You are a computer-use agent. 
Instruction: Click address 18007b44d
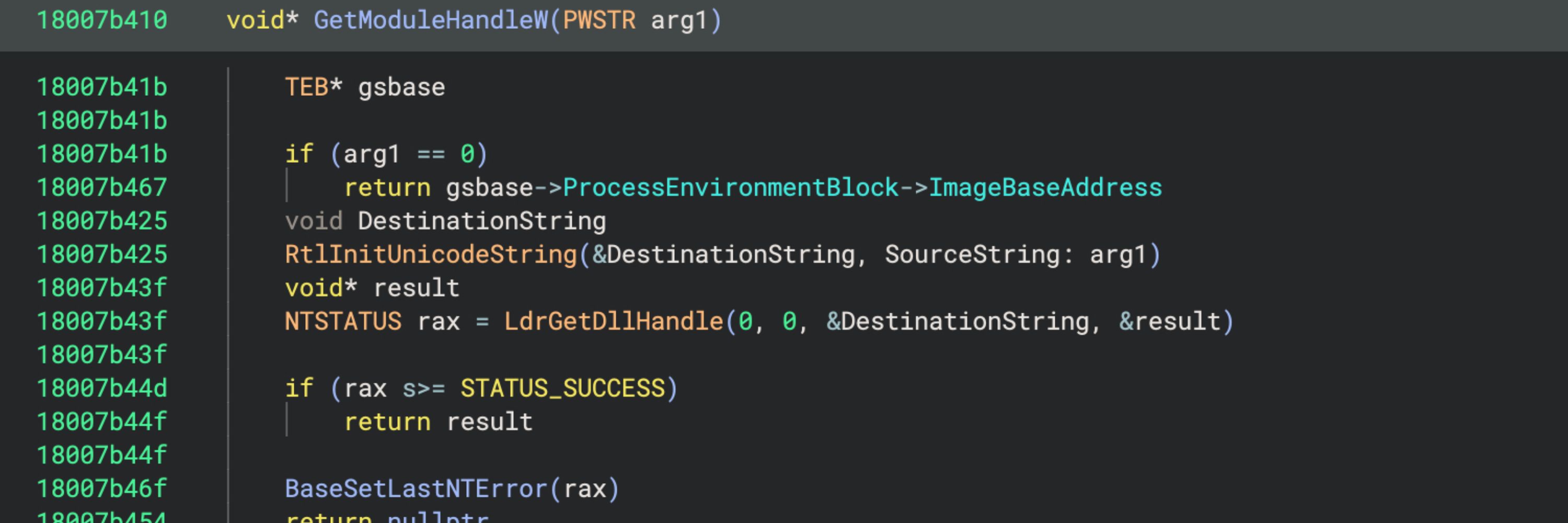click(101, 389)
